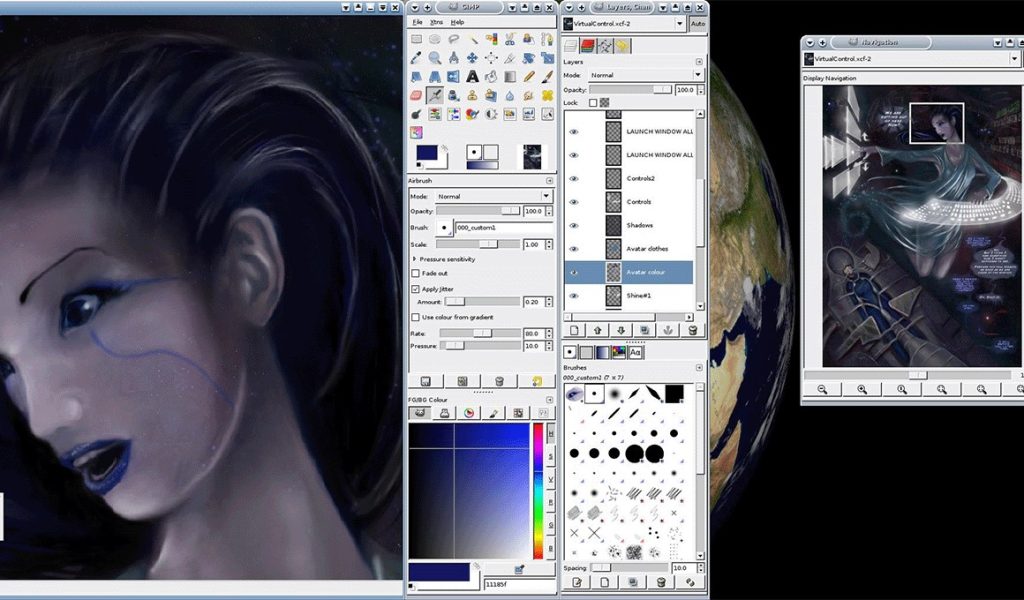The image size is (1024, 600).
Task: Select the Paintbrush tool
Action: 545,77
